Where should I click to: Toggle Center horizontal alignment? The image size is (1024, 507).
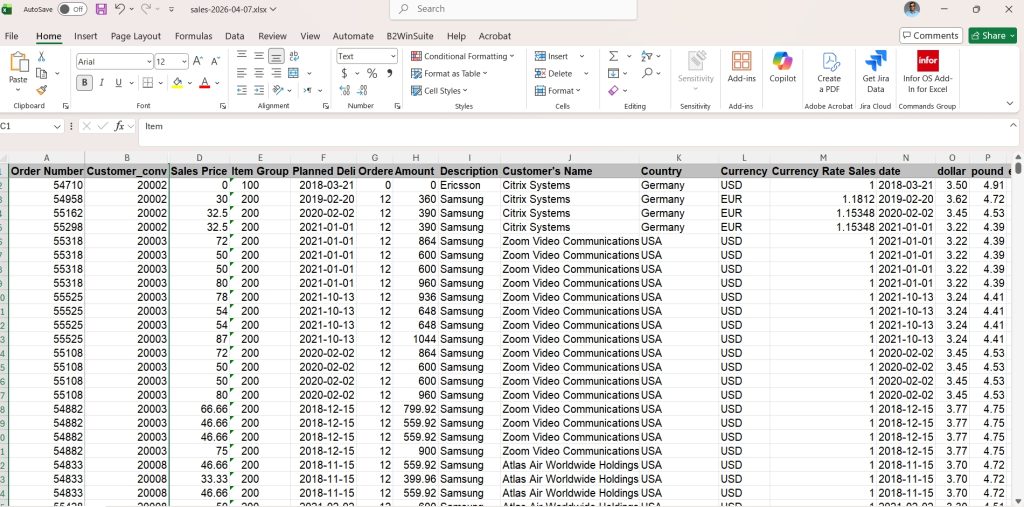pos(259,73)
